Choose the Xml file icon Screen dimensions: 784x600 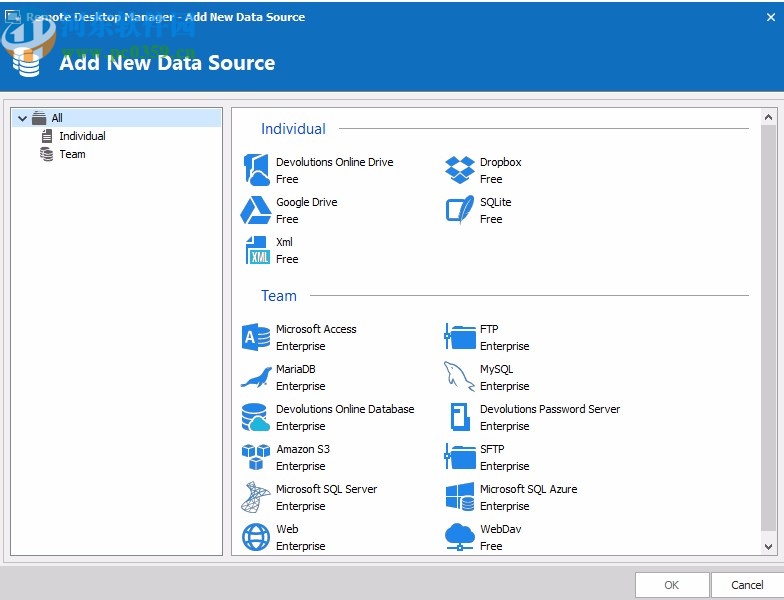point(258,250)
